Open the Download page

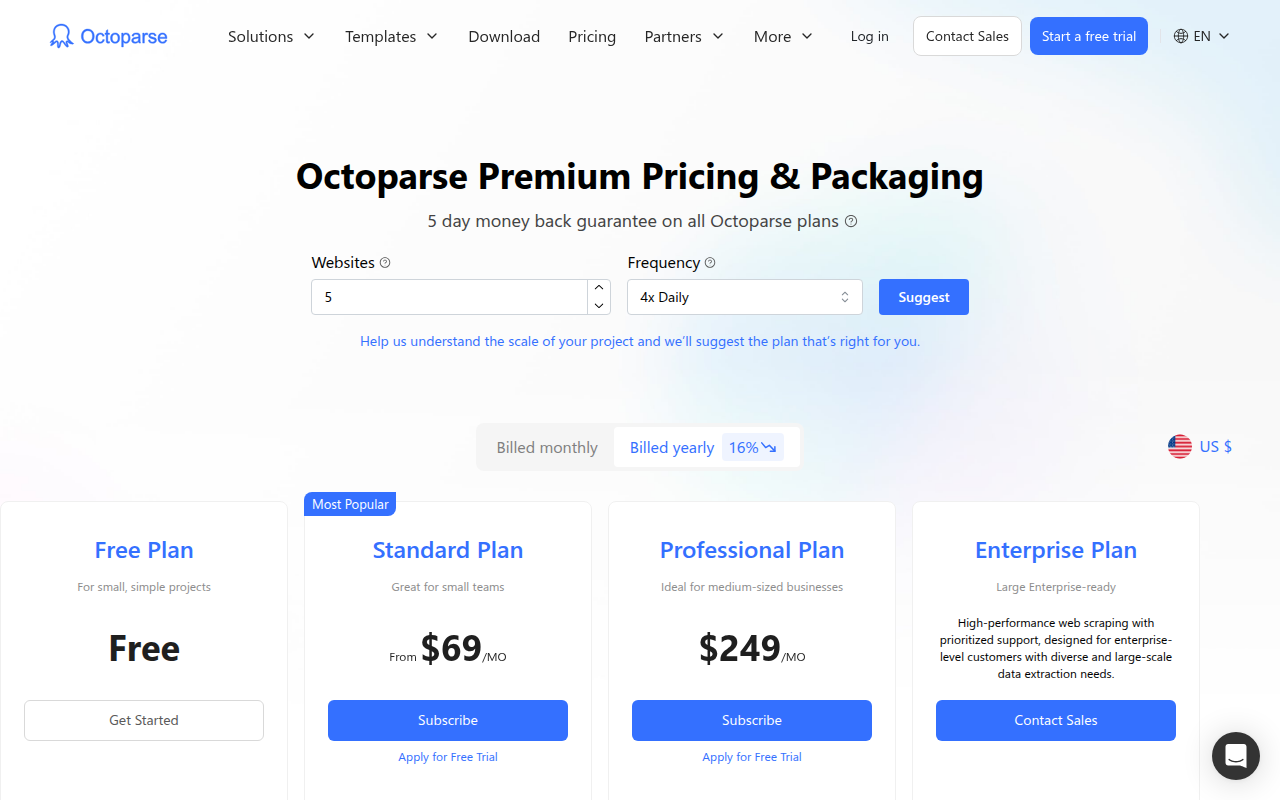504,36
